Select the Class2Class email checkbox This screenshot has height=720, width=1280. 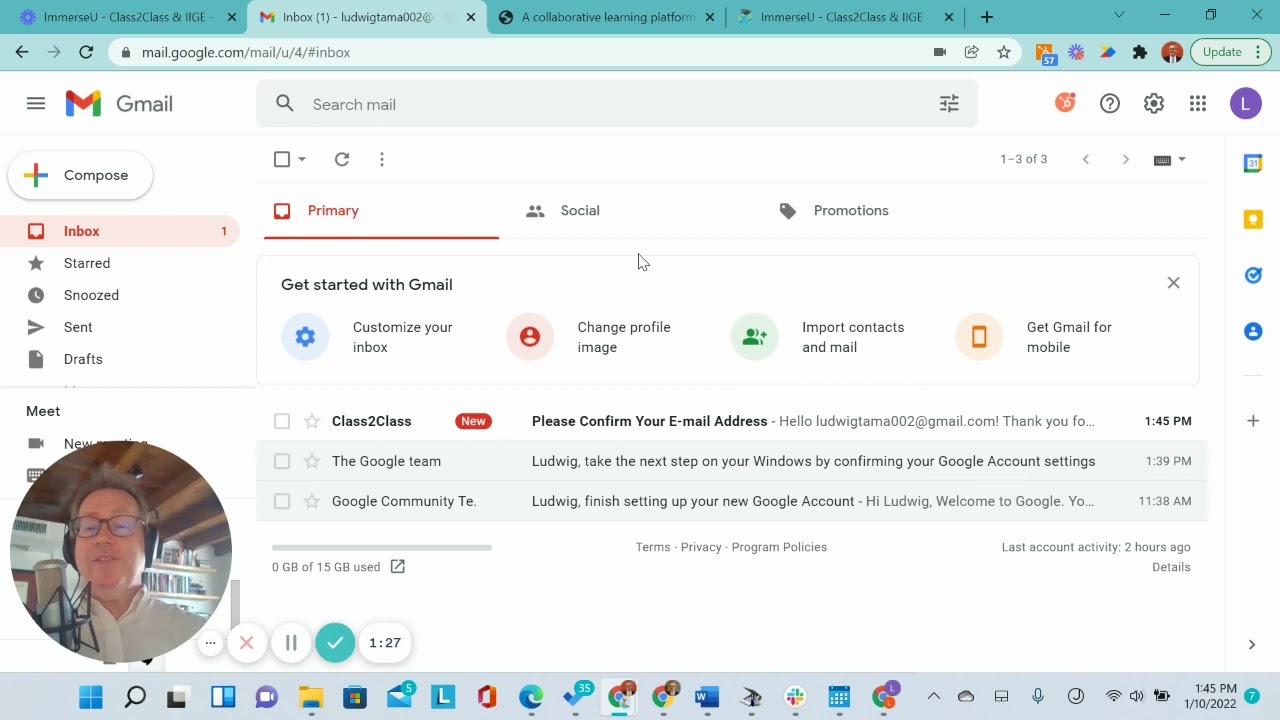(282, 421)
